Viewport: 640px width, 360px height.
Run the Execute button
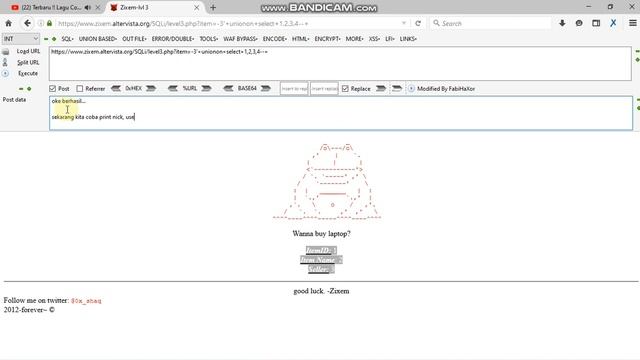(x=28, y=73)
